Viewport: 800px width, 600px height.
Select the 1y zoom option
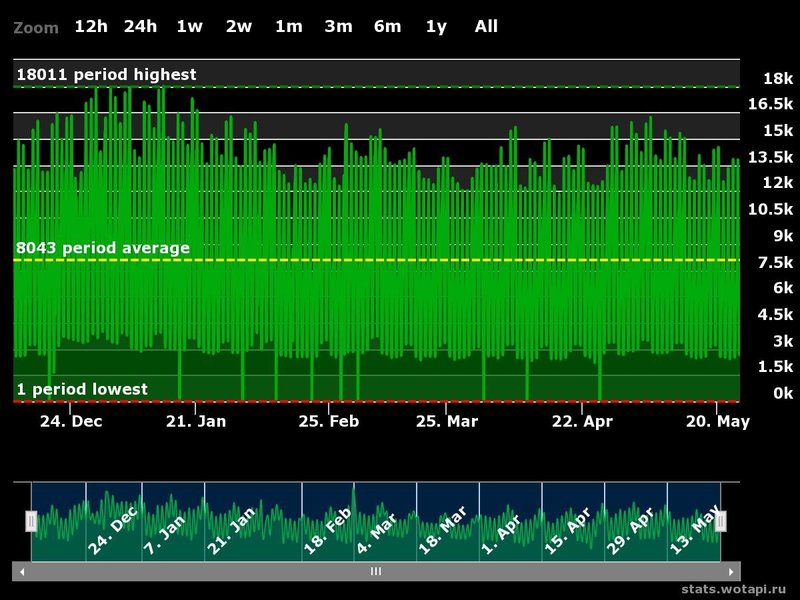435,27
